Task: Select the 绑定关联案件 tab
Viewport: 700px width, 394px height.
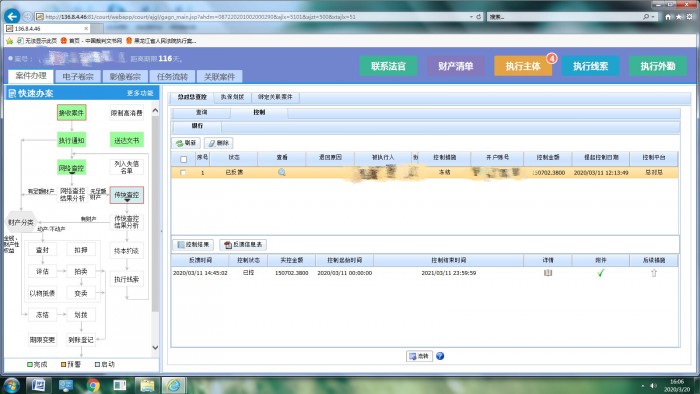Action: [275, 97]
